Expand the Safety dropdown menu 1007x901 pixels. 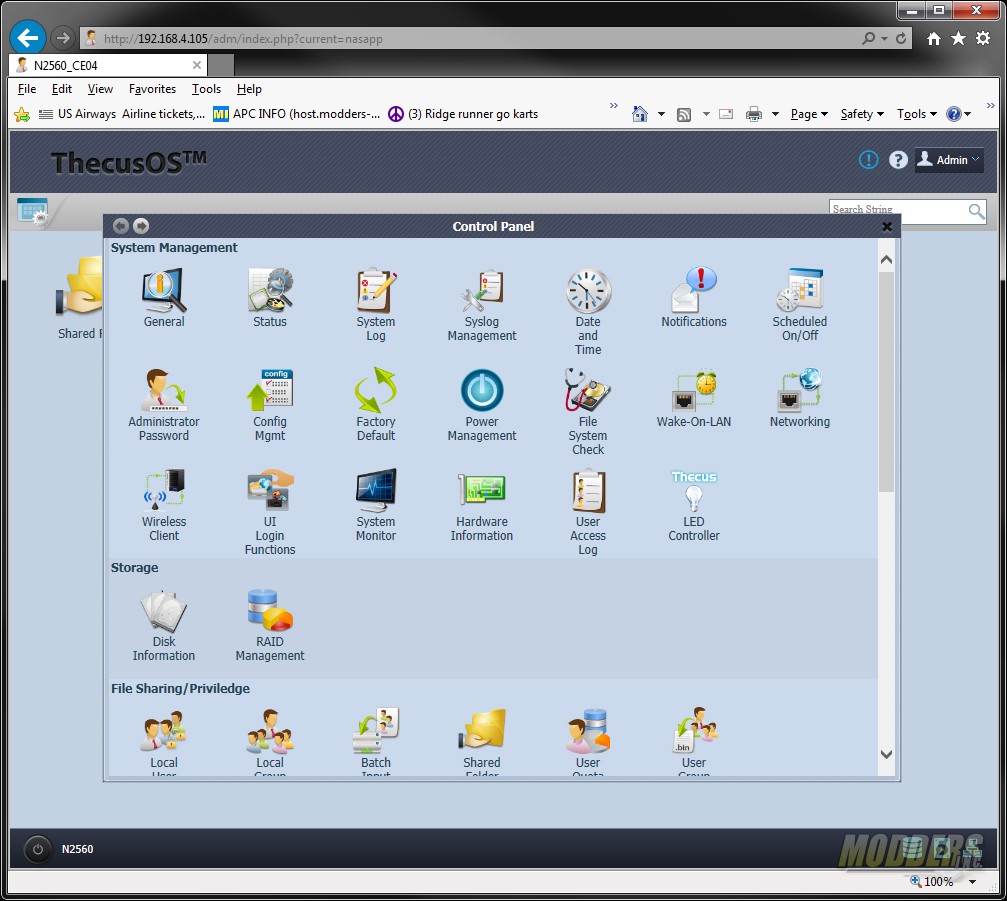(862, 114)
